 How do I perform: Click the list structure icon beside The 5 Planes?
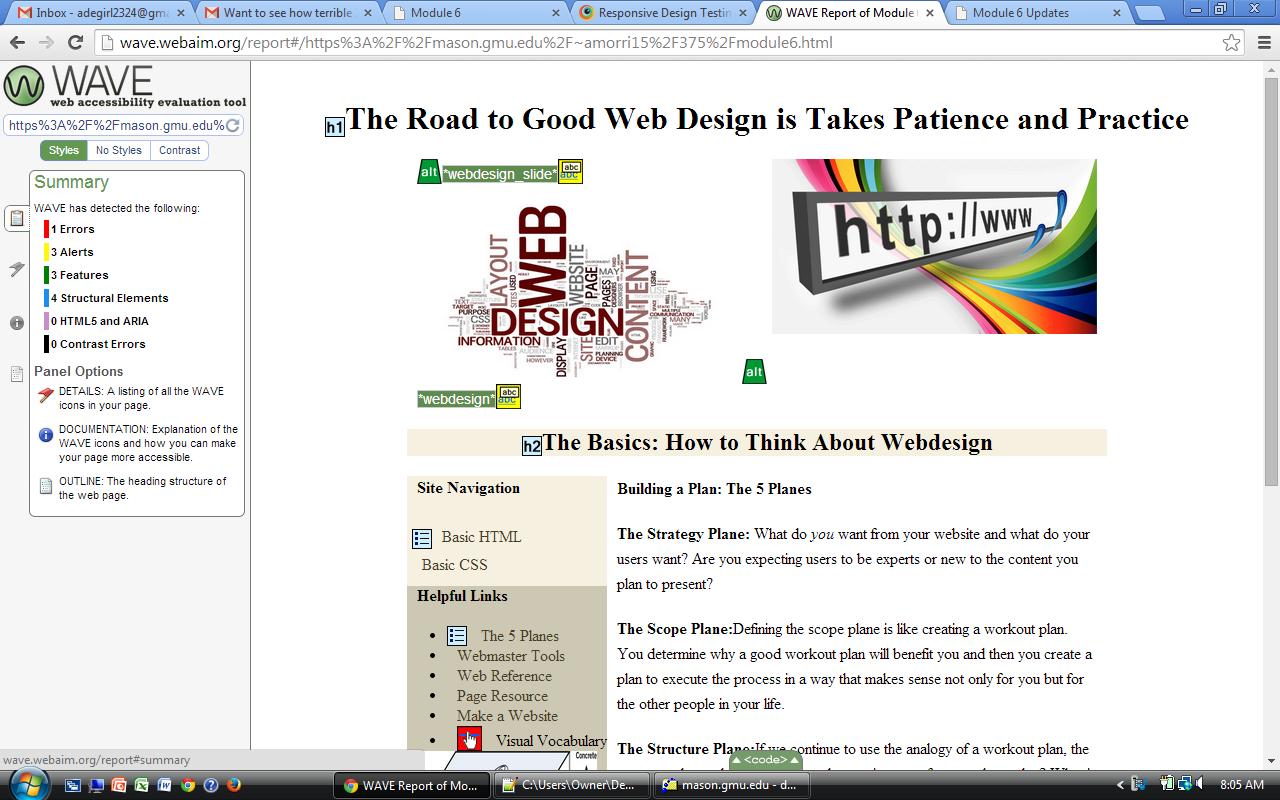[x=457, y=636]
